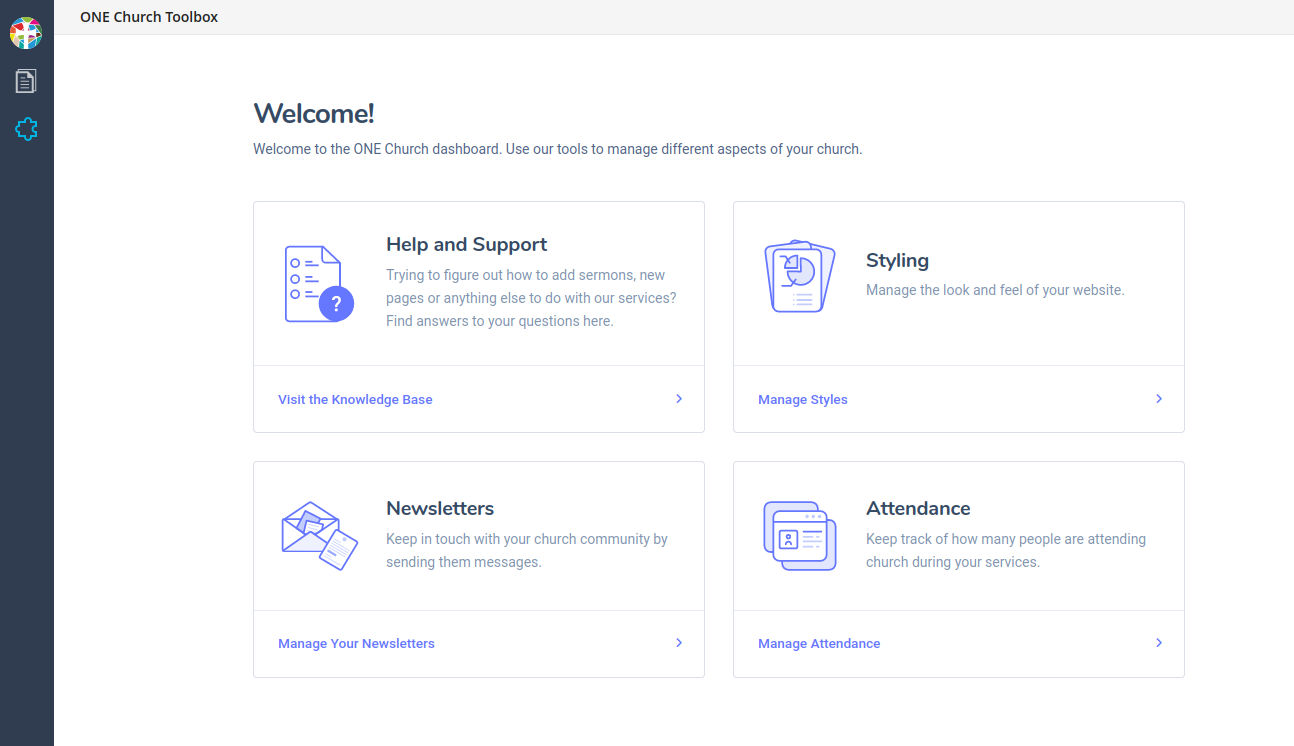Open Manage Your Newsletters link
Image resolution: width=1294 pixels, height=746 pixels.
point(356,644)
